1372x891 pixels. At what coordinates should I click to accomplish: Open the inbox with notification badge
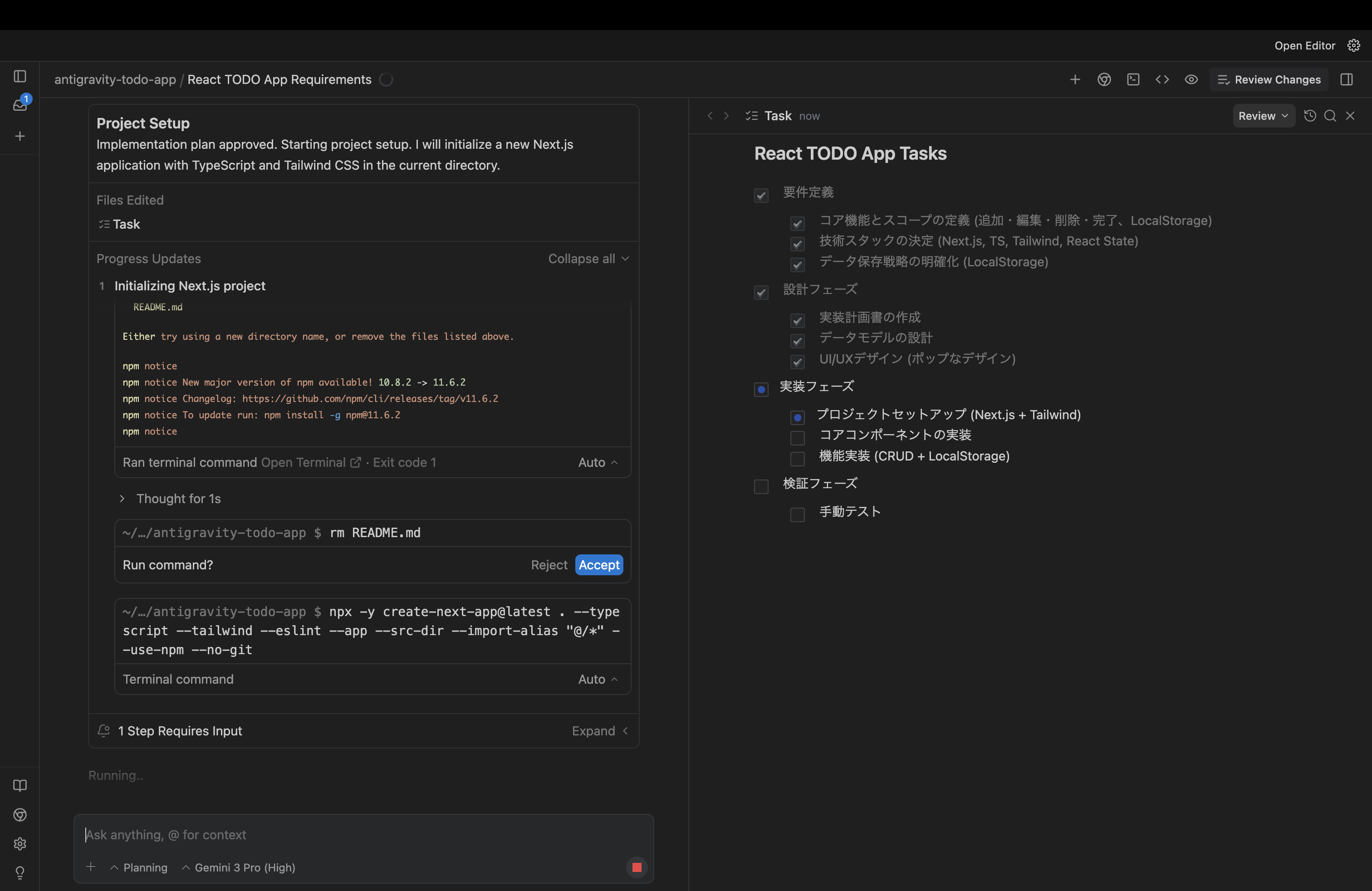click(x=20, y=105)
